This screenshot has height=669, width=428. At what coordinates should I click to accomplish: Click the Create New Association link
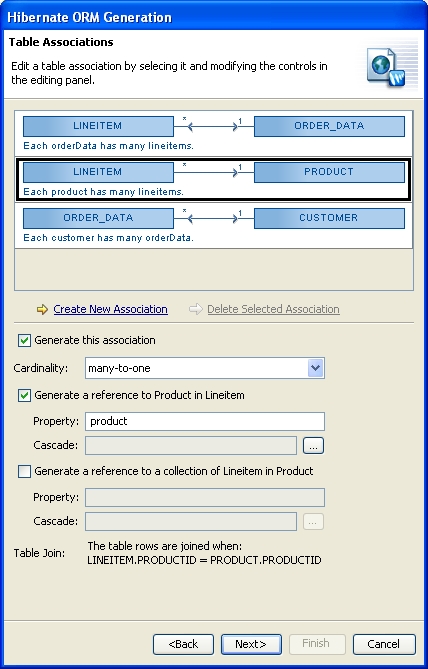[111, 309]
